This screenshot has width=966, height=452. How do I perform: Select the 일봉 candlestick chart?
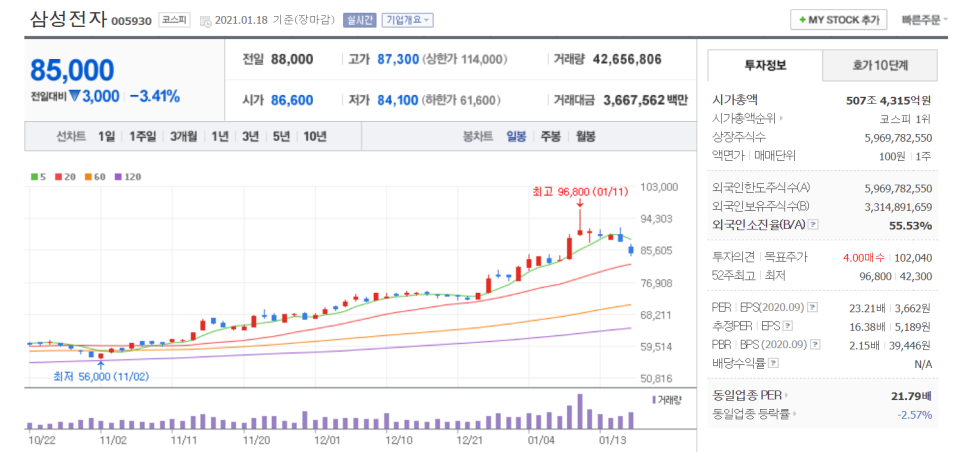pyautogui.click(x=516, y=137)
